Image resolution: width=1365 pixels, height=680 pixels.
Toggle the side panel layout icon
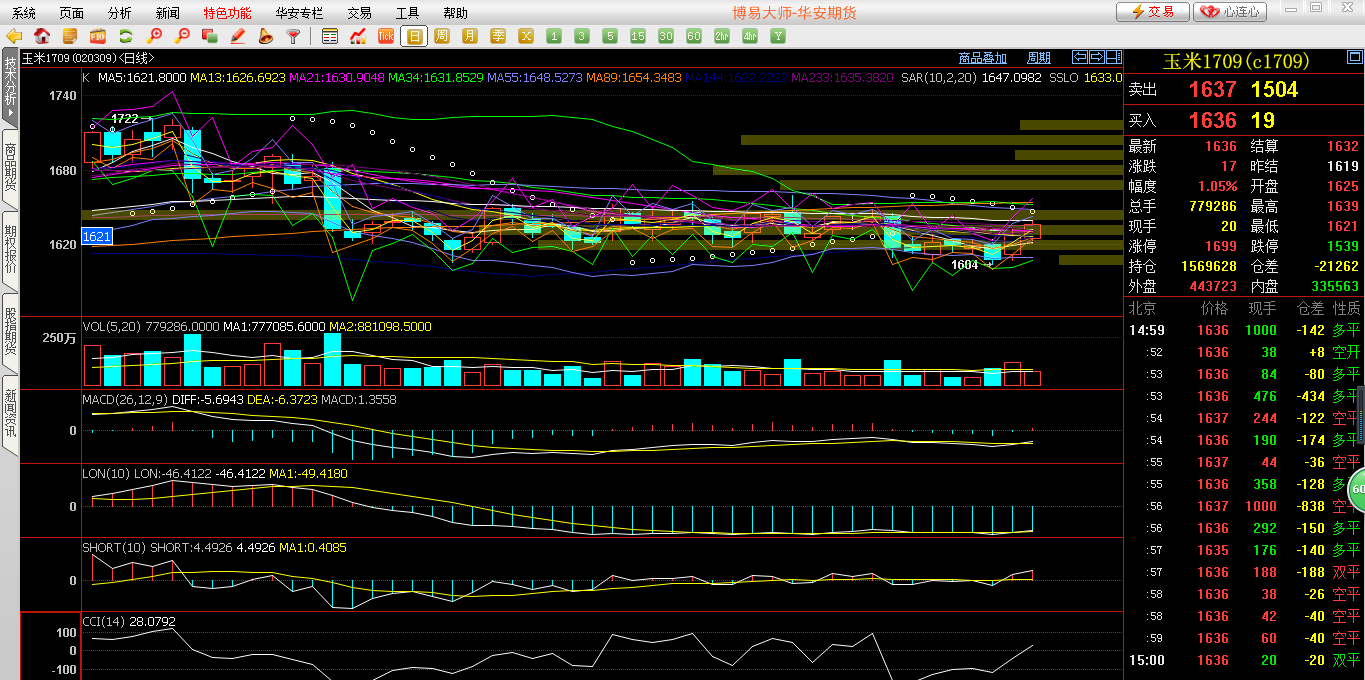[x=1114, y=57]
